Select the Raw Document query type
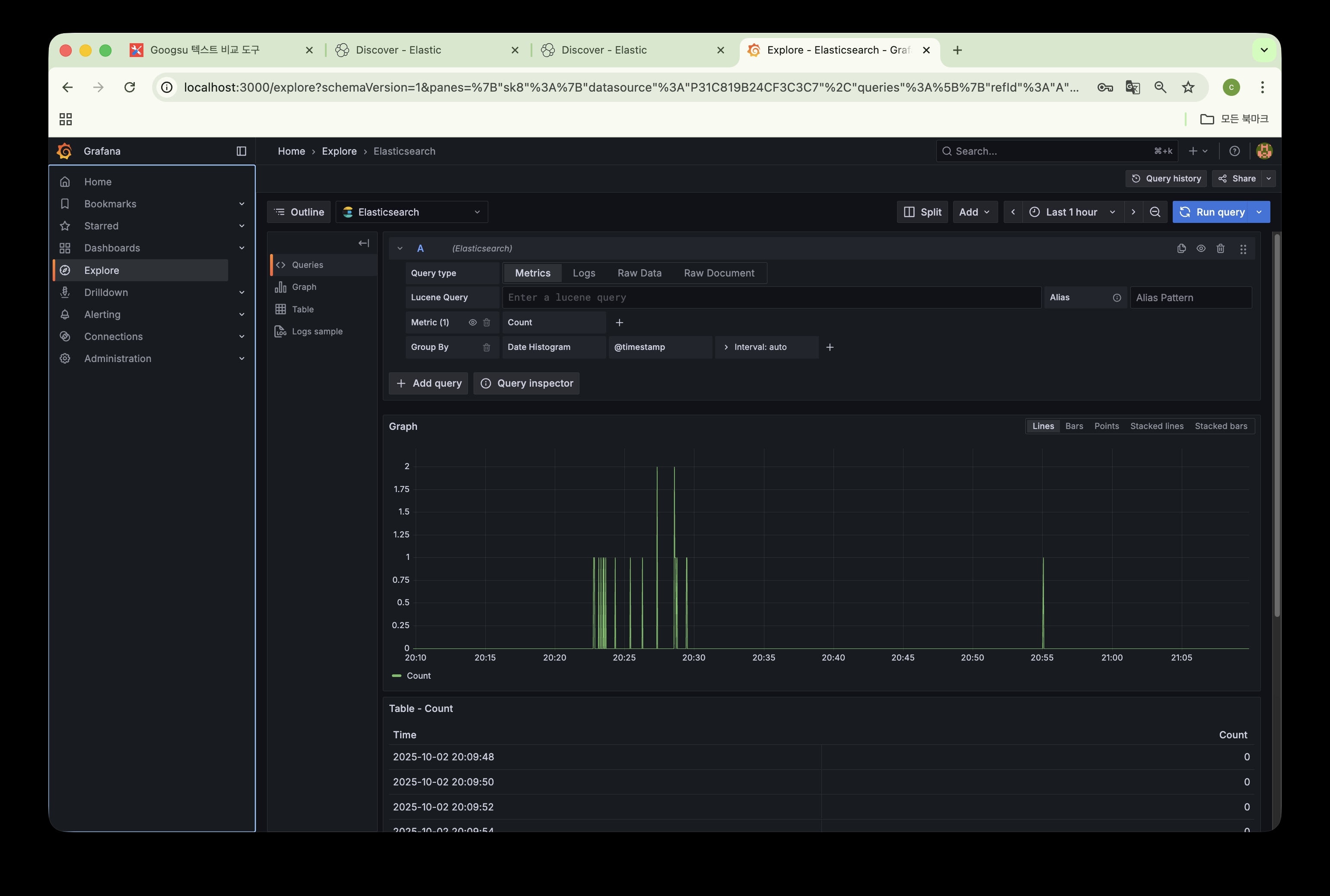The width and height of the screenshot is (1330, 896). pos(719,273)
